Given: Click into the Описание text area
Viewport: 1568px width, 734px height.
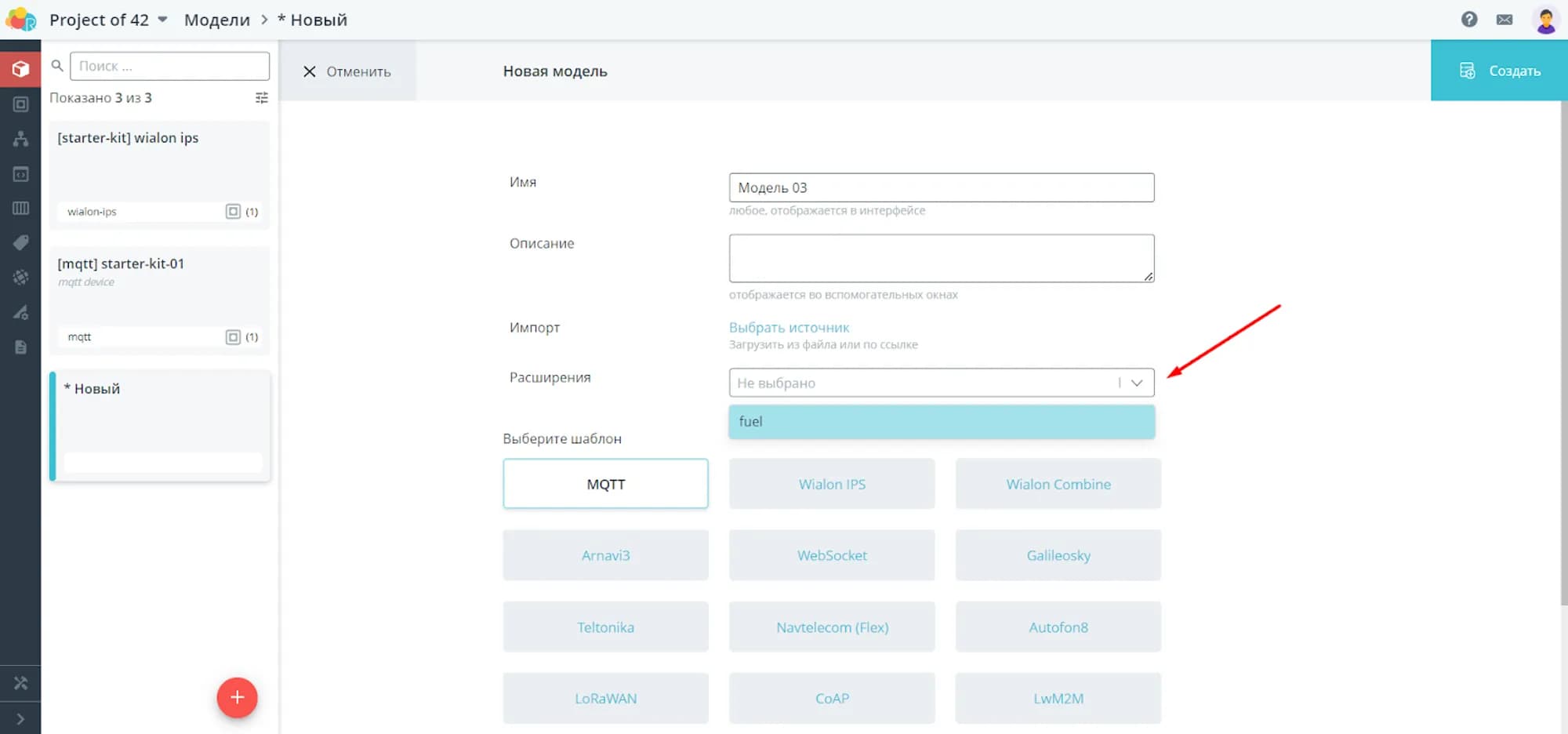Looking at the screenshot, I should click(x=941, y=258).
